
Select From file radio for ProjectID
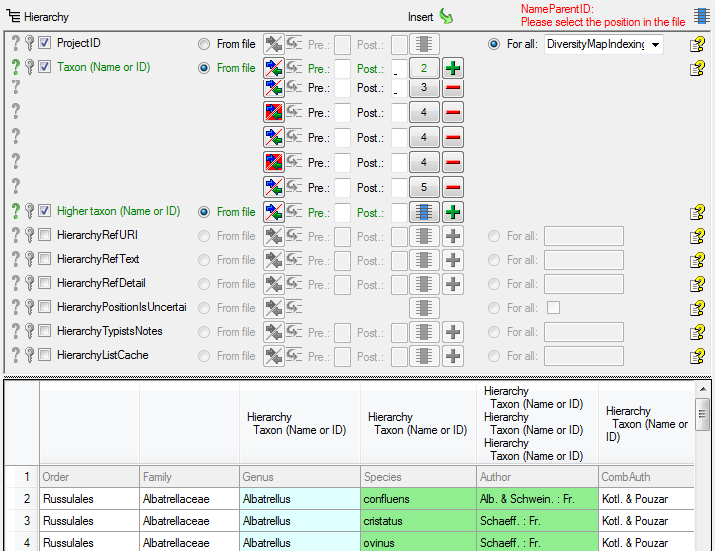coord(204,44)
